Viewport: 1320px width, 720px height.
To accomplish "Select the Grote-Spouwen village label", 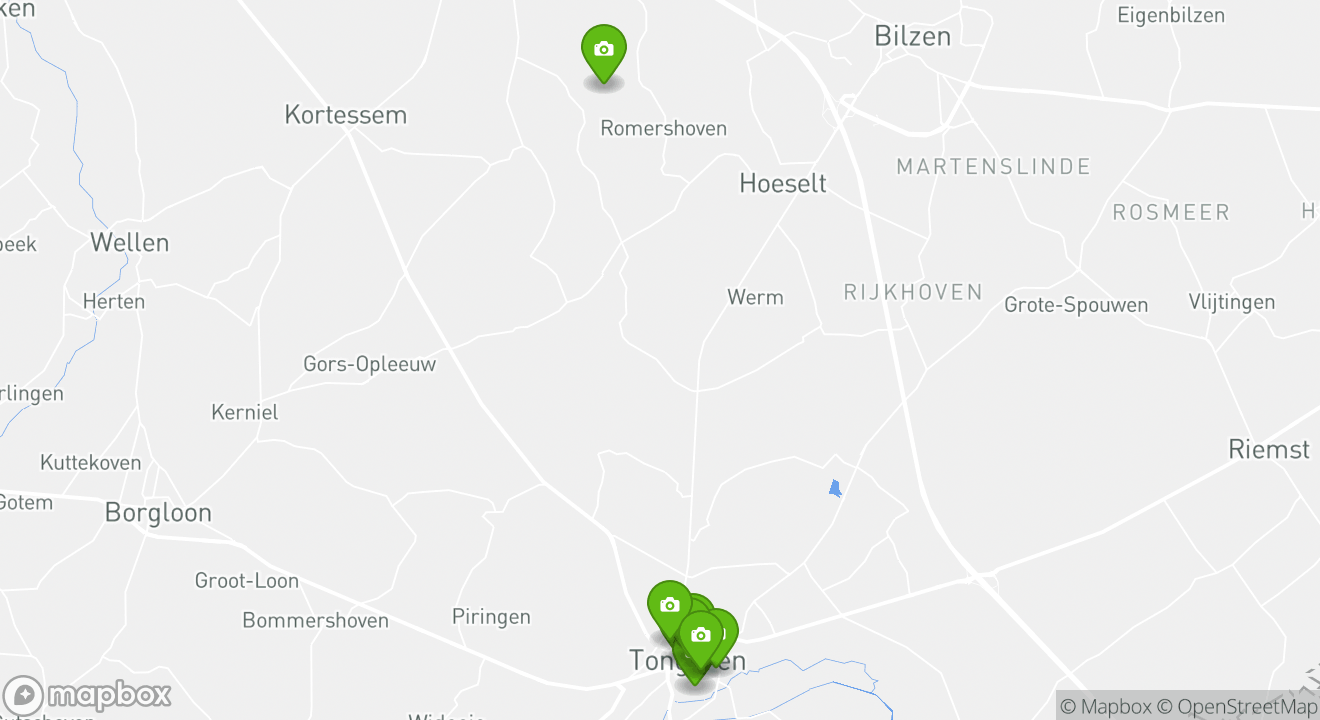I will tap(1076, 305).
